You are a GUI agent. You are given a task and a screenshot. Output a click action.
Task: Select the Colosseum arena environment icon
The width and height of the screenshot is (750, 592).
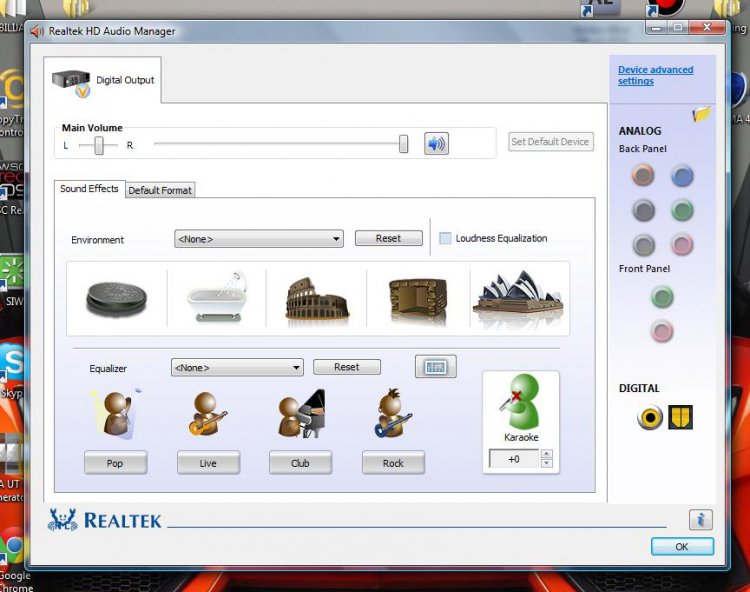317,298
